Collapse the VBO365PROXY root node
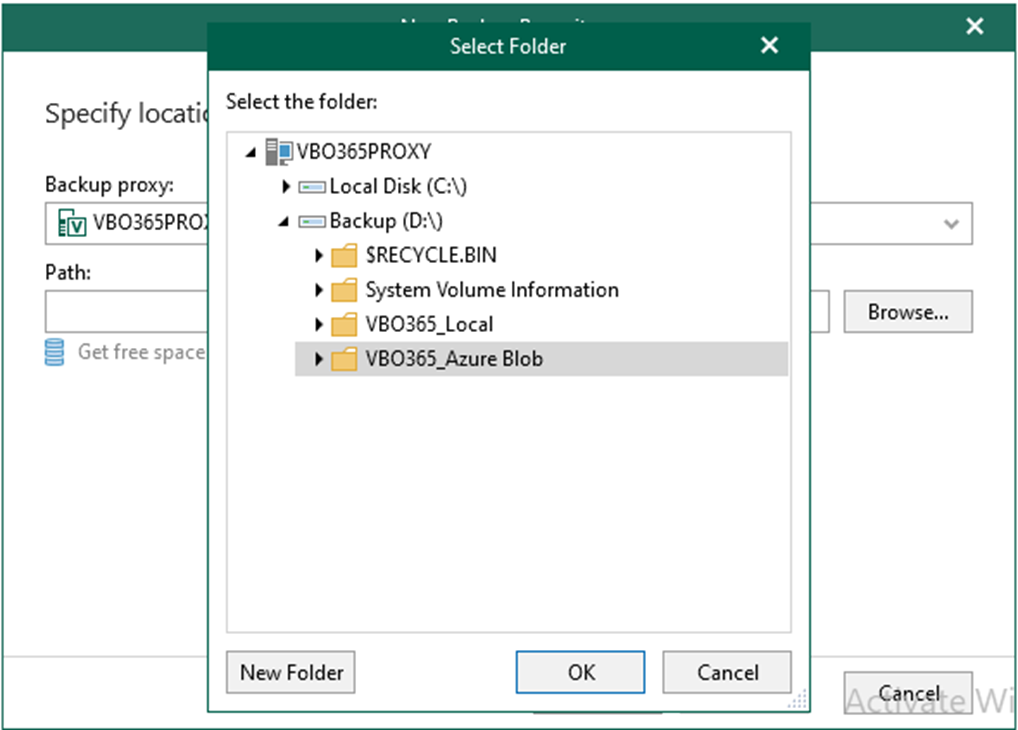This screenshot has height=730, width=1018. (x=251, y=153)
